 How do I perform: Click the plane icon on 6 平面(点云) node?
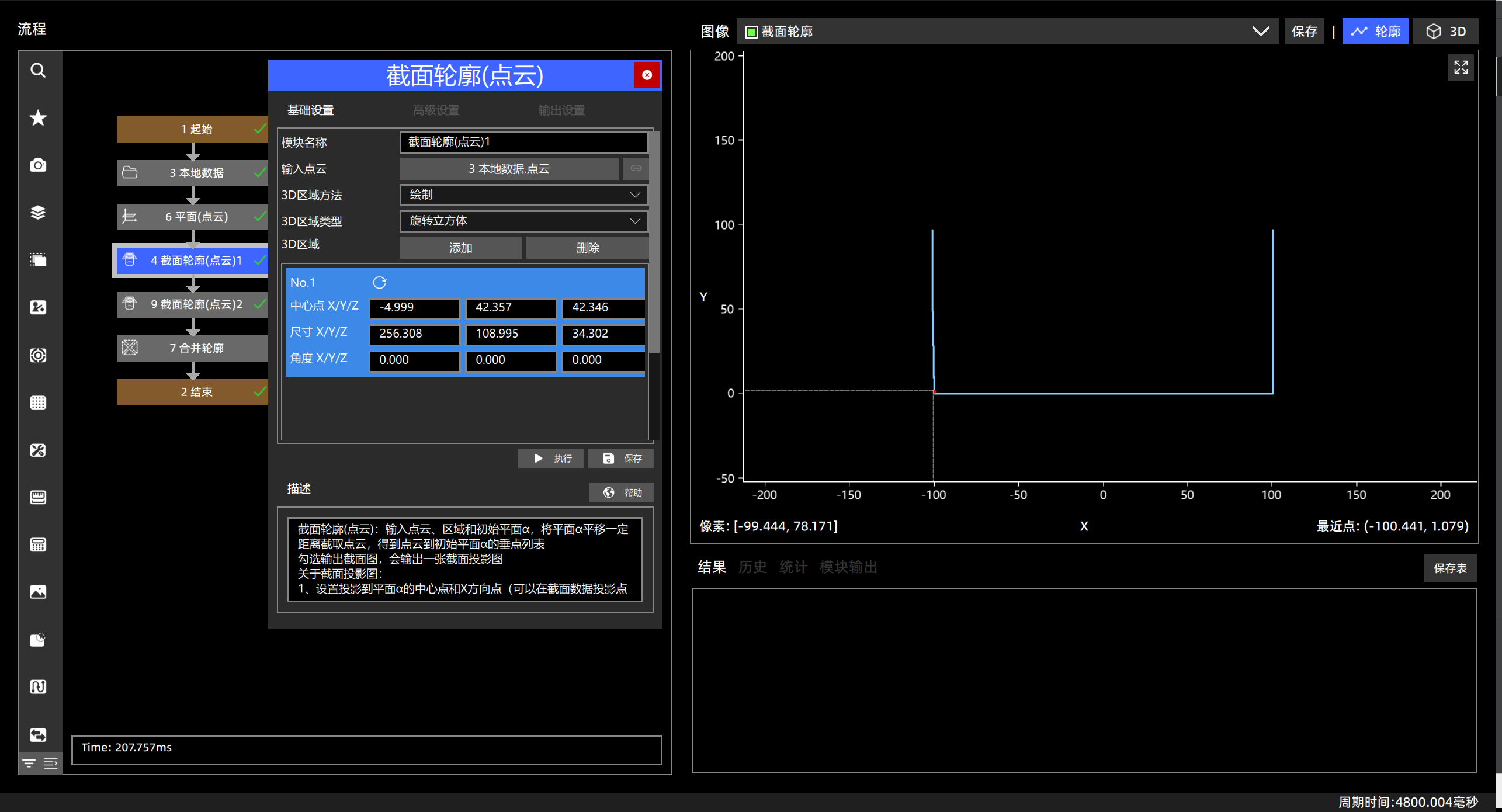click(130, 217)
